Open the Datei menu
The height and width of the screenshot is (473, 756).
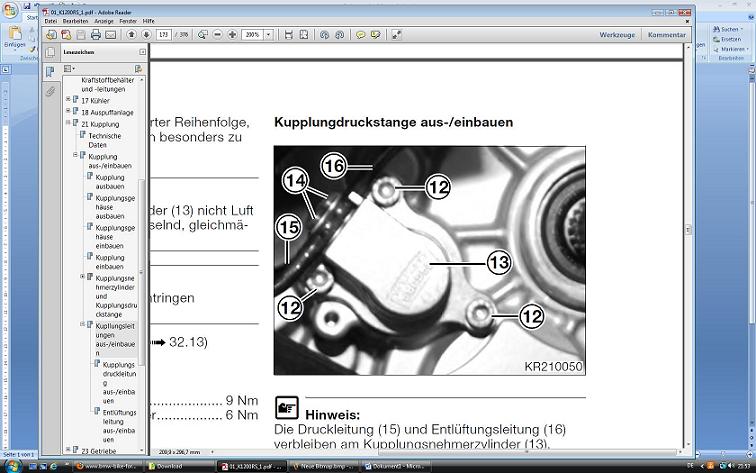(51, 21)
